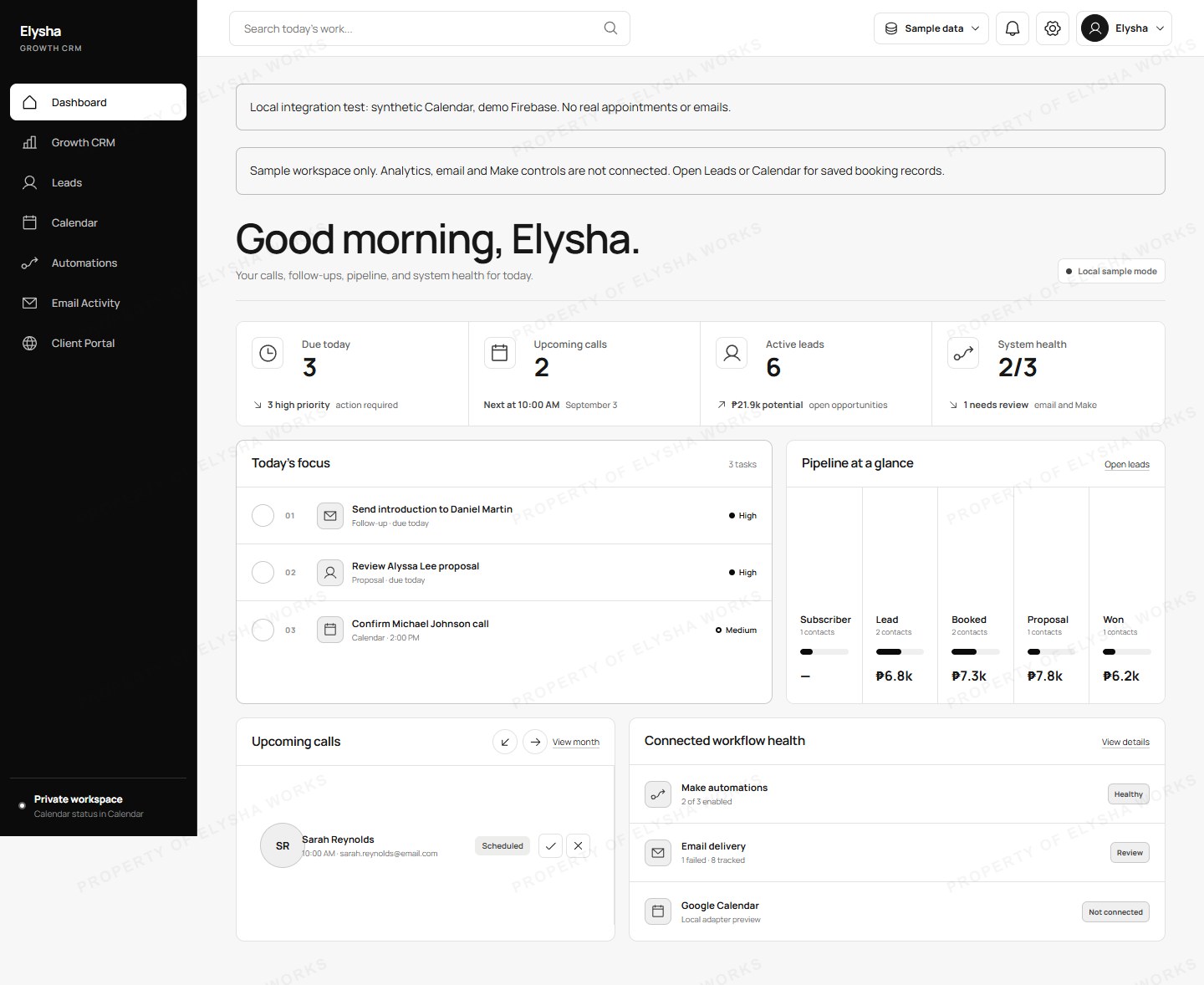The image size is (1204, 985).
Task: Mark task 02 Alyssa Lee proposal complete
Action: (263, 573)
